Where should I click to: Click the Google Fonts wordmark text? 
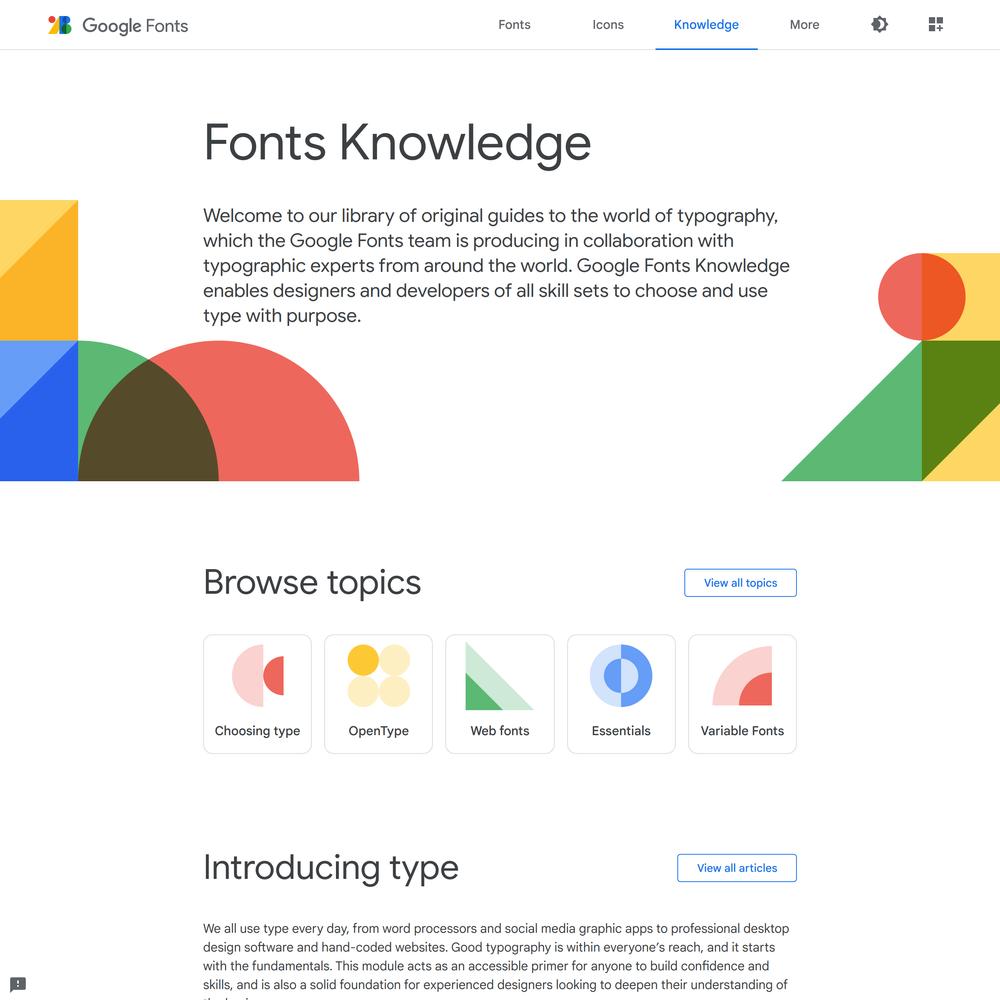[135, 26]
